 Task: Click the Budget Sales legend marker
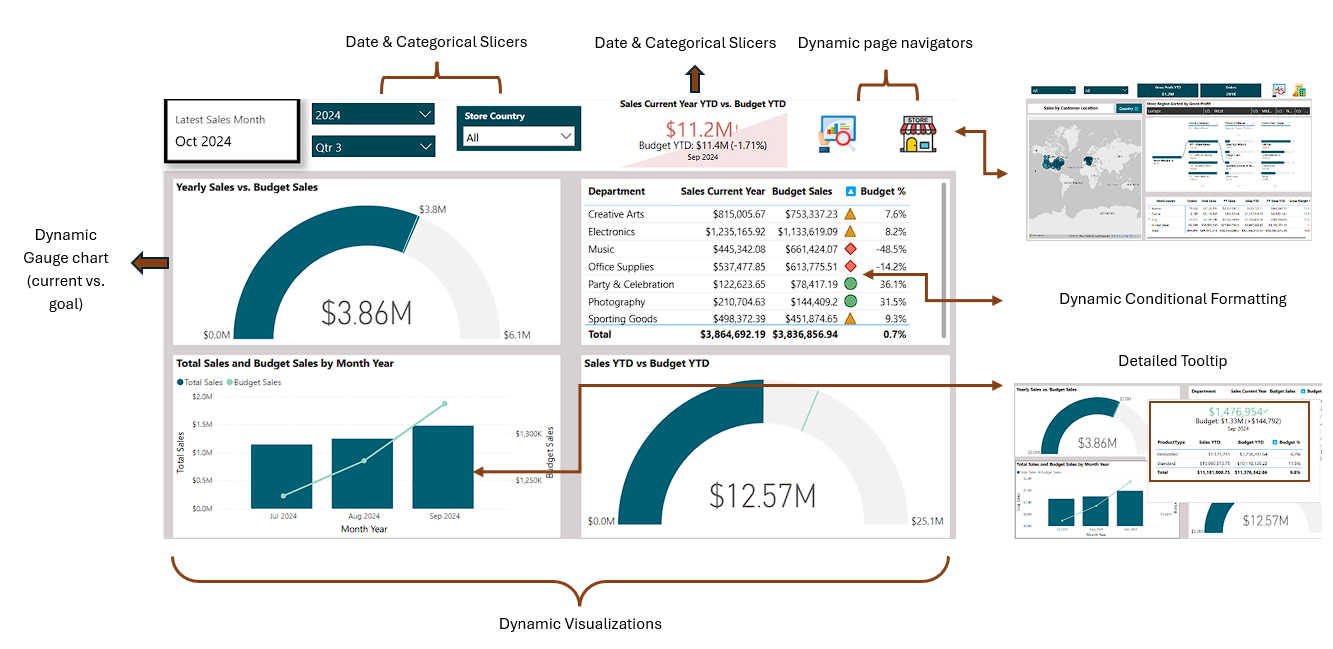pyautogui.click(x=230, y=382)
